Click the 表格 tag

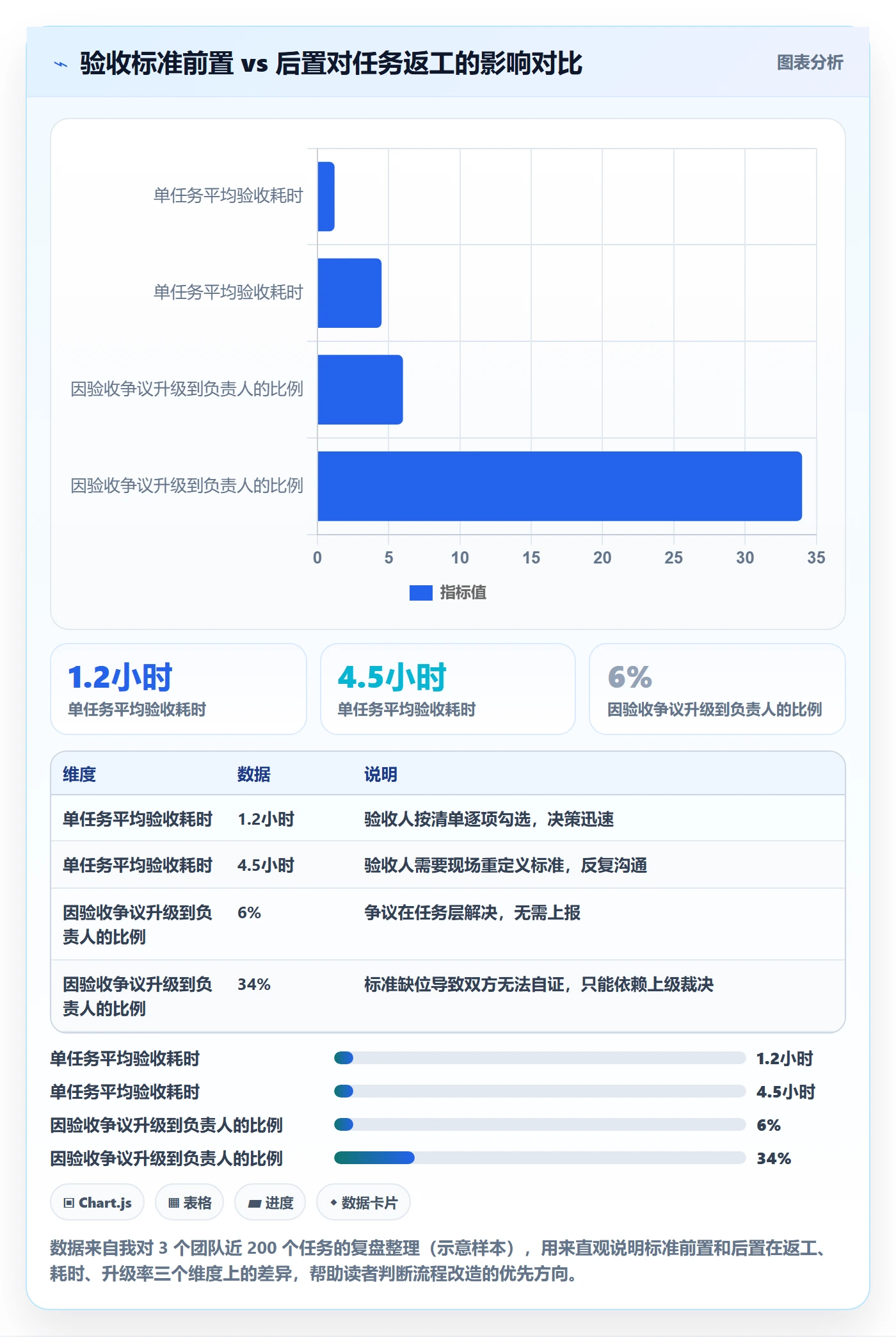click(x=189, y=1203)
